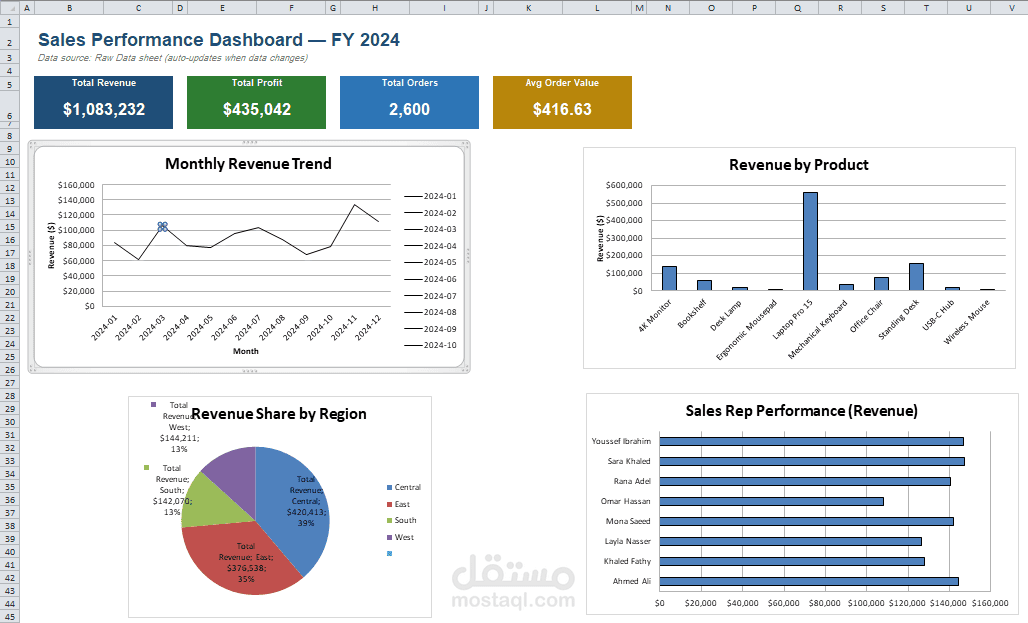
Task: Select column B header
Action: point(69,8)
